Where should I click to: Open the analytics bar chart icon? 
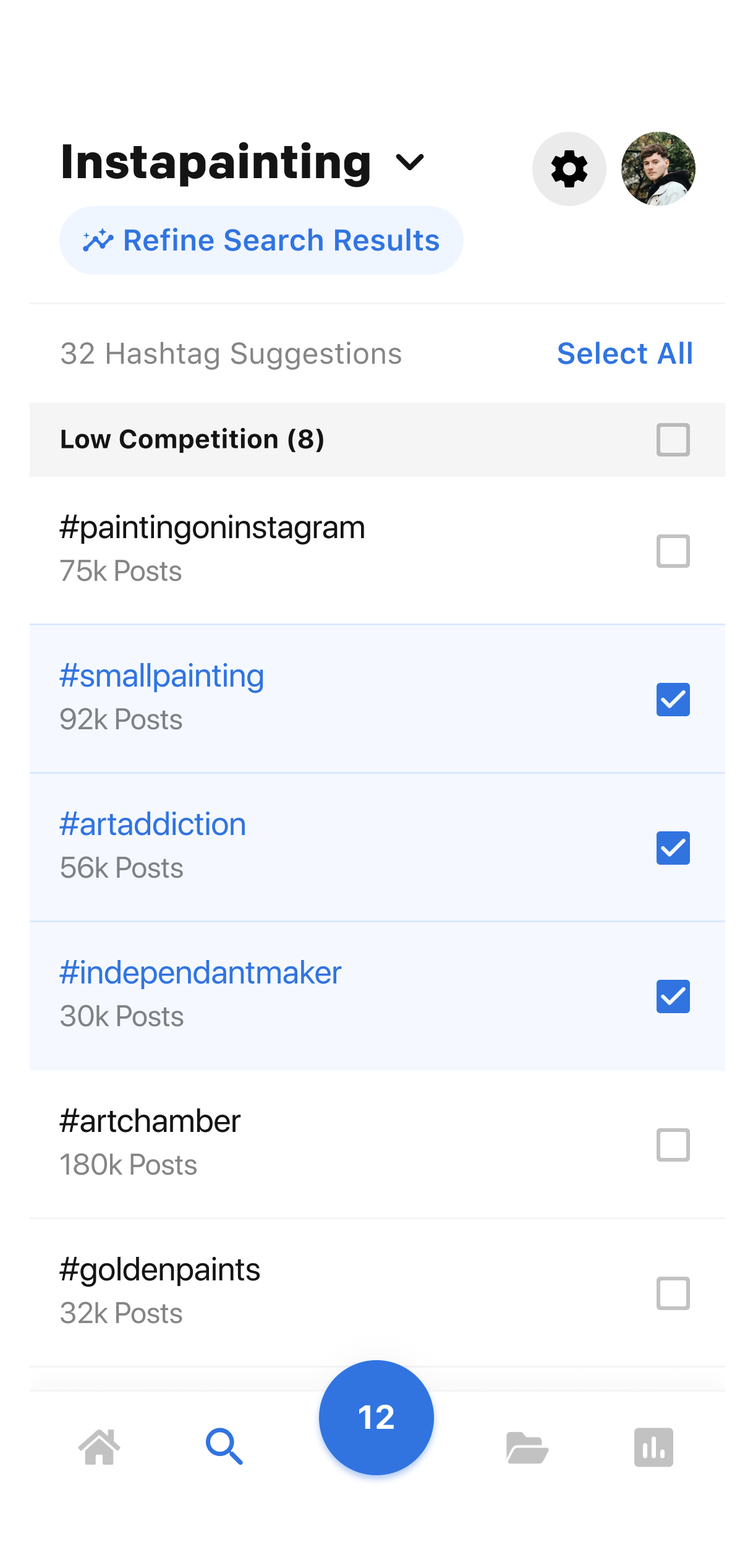pyautogui.click(x=653, y=1447)
